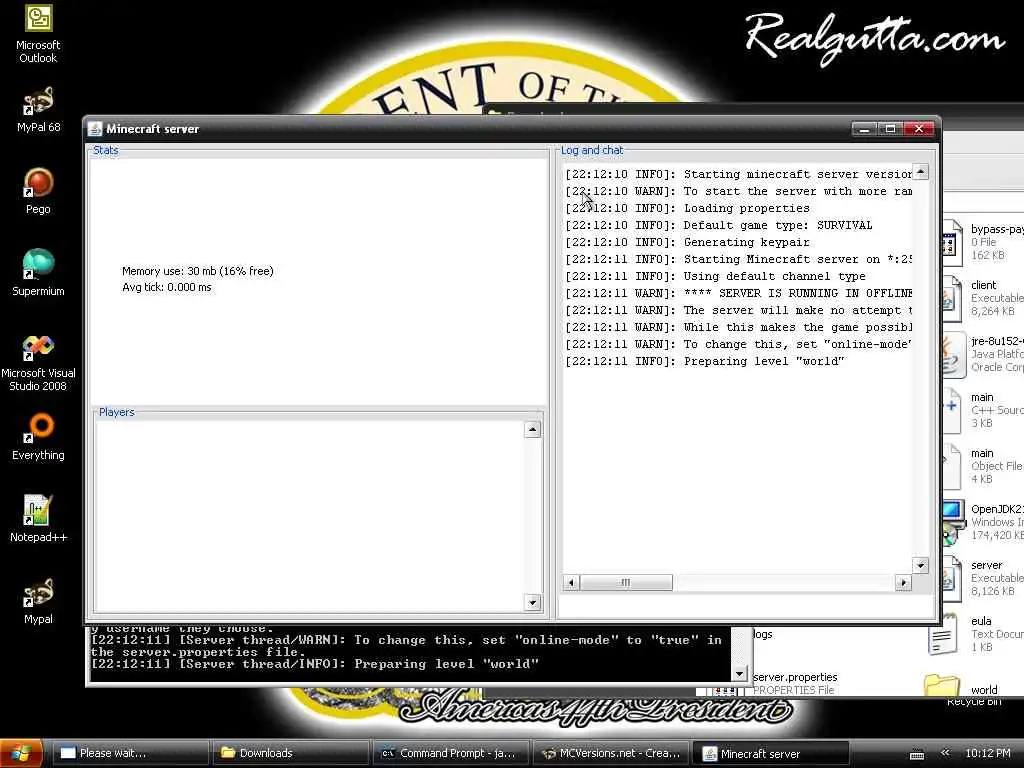
Task: Select the Supermium desktop shortcut
Action: (38, 273)
